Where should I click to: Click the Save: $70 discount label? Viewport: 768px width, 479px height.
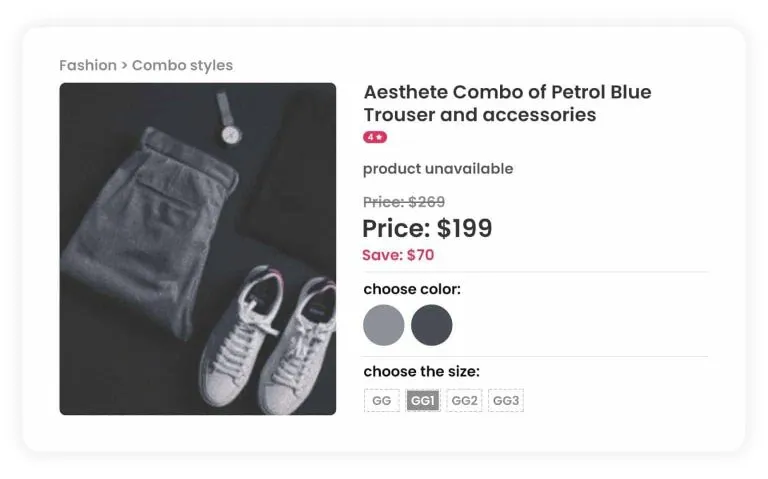[398, 255]
